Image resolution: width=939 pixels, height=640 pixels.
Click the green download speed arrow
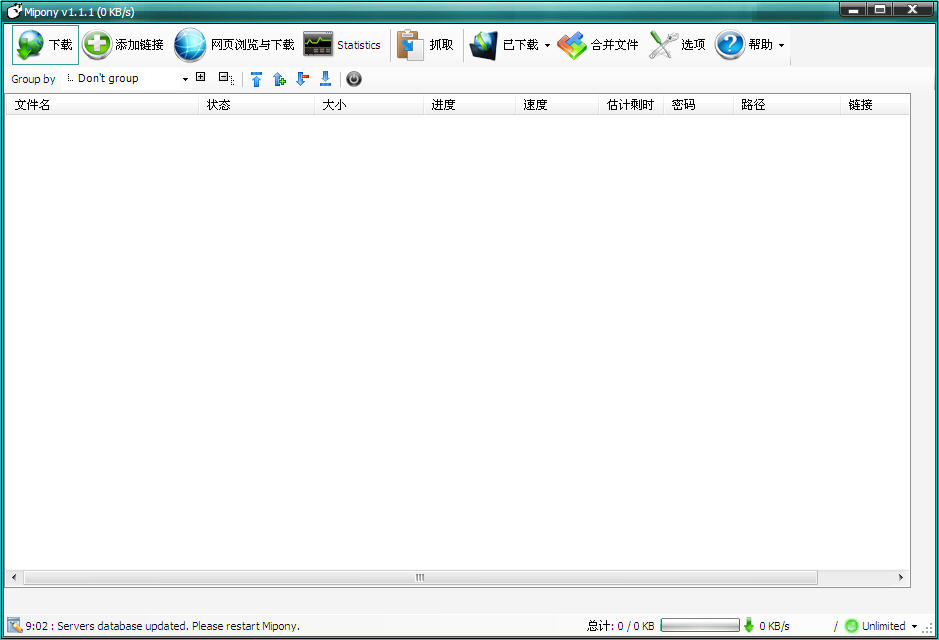point(749,626)
